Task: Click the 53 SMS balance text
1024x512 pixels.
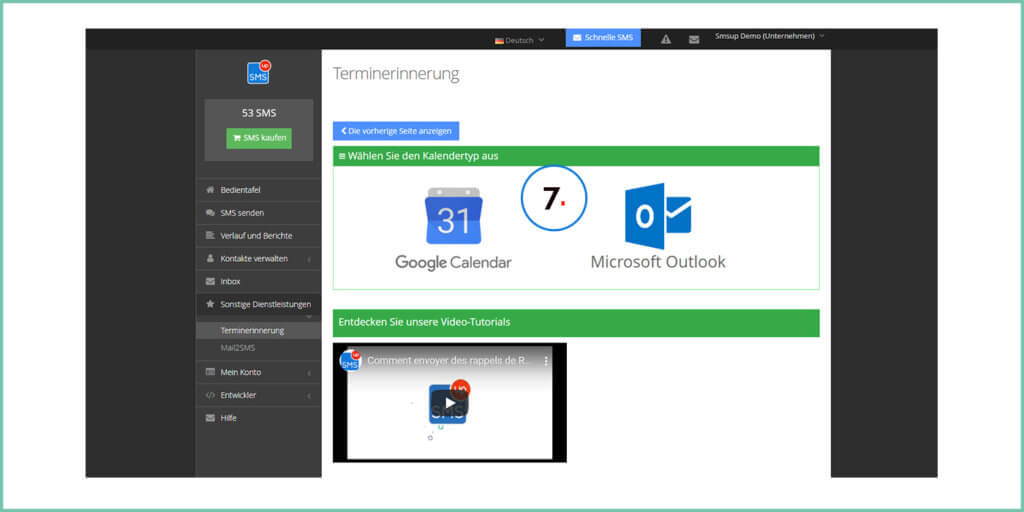Action: (259, 113)
